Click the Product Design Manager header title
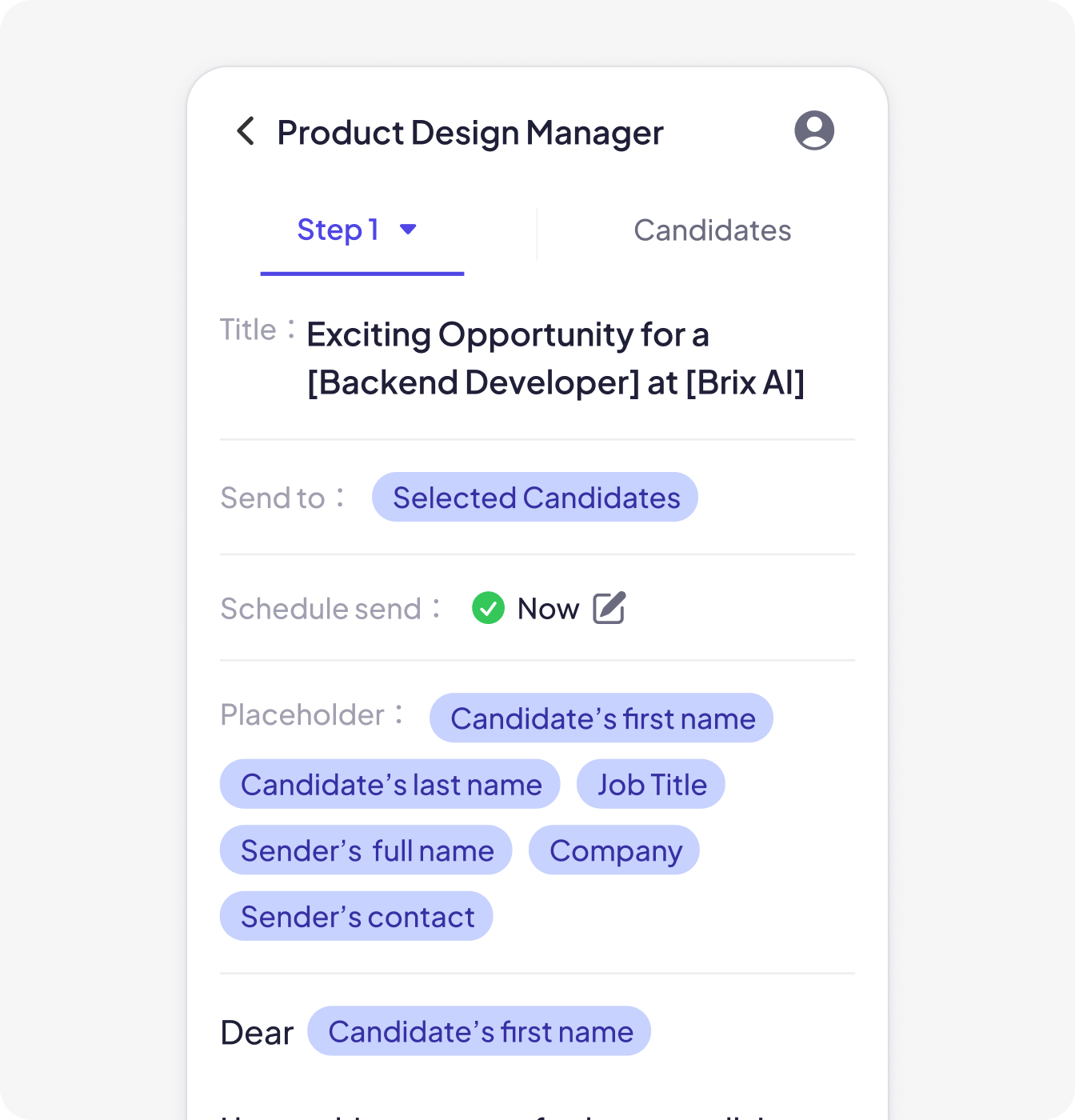 click(x=470, y=133)
